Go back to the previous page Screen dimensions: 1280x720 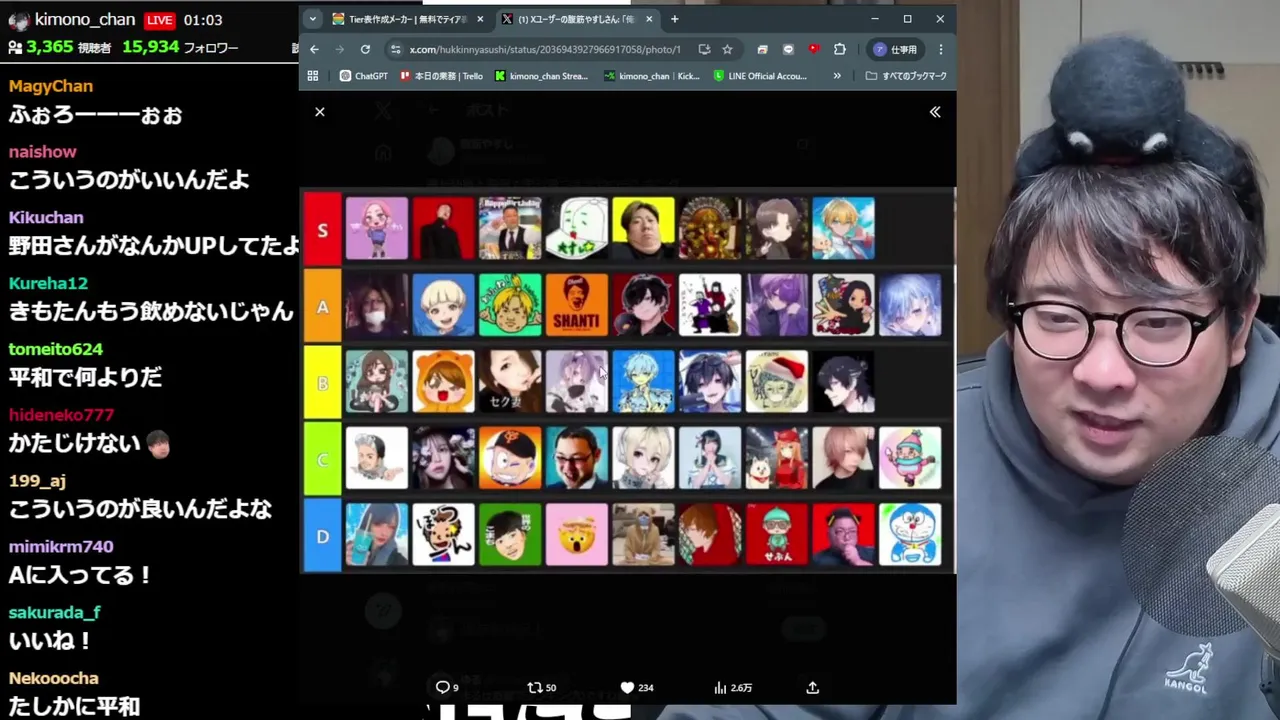click(315, 49)
